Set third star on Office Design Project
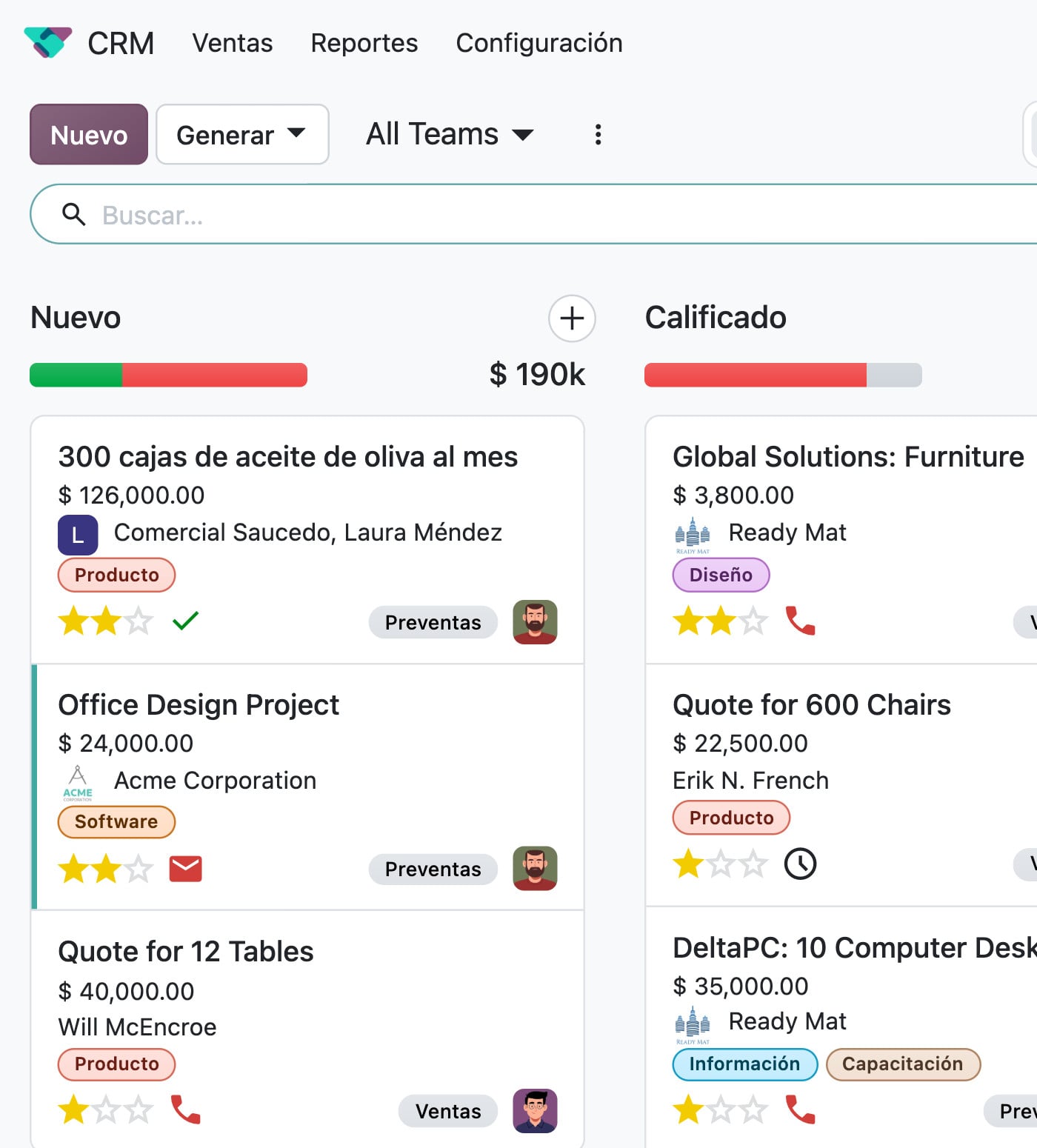The image size is (1037, 1148). (x=139, y=868)
